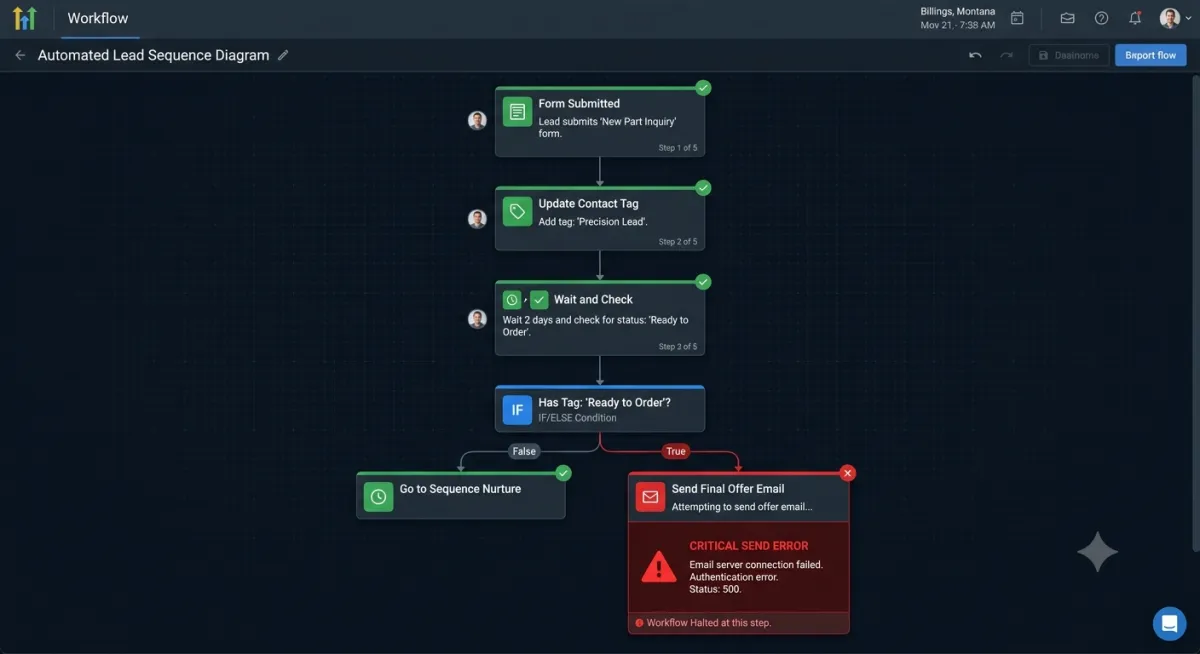Click the False branch label
Screen dimensions: 1200x654
(x=524, y=451)
